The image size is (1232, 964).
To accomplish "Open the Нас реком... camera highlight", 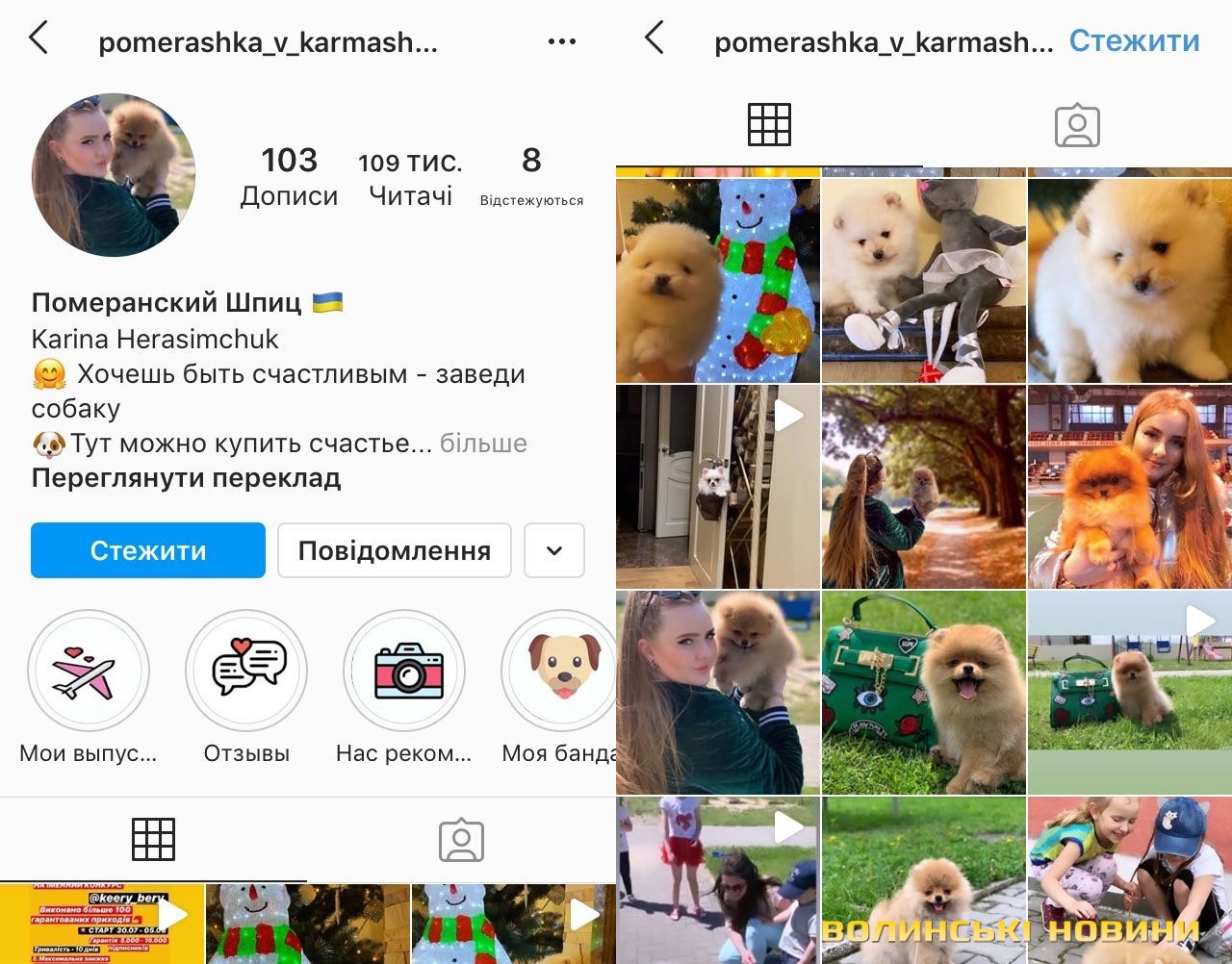I will 404,671.
